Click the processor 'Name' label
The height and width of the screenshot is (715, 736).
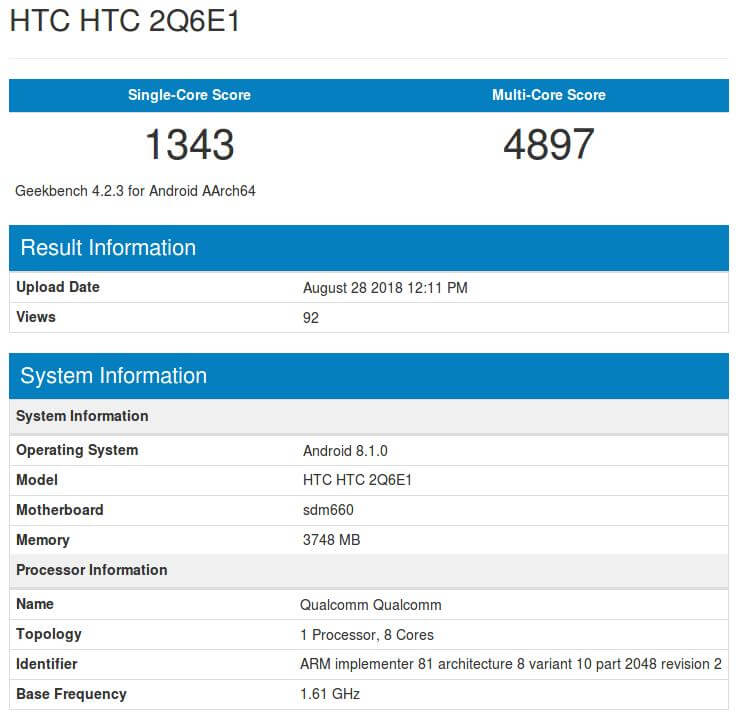point(35,604)
